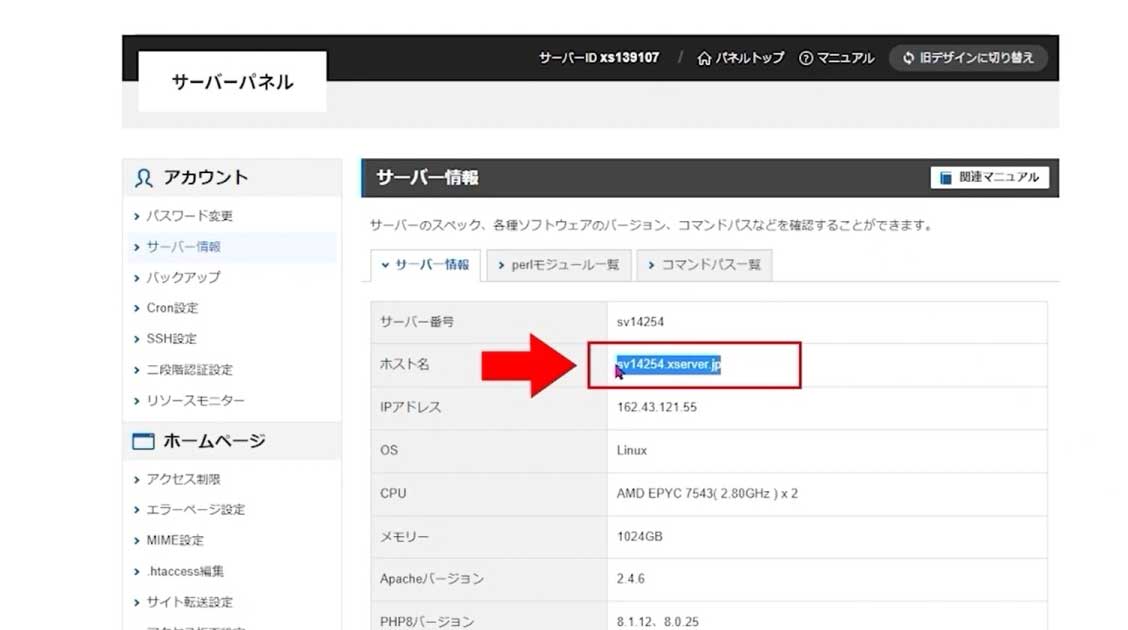Screen dimensions: 1128x630
Task: Switch to the コマンドパス一覧 tab
Action: tap(704, 265)
